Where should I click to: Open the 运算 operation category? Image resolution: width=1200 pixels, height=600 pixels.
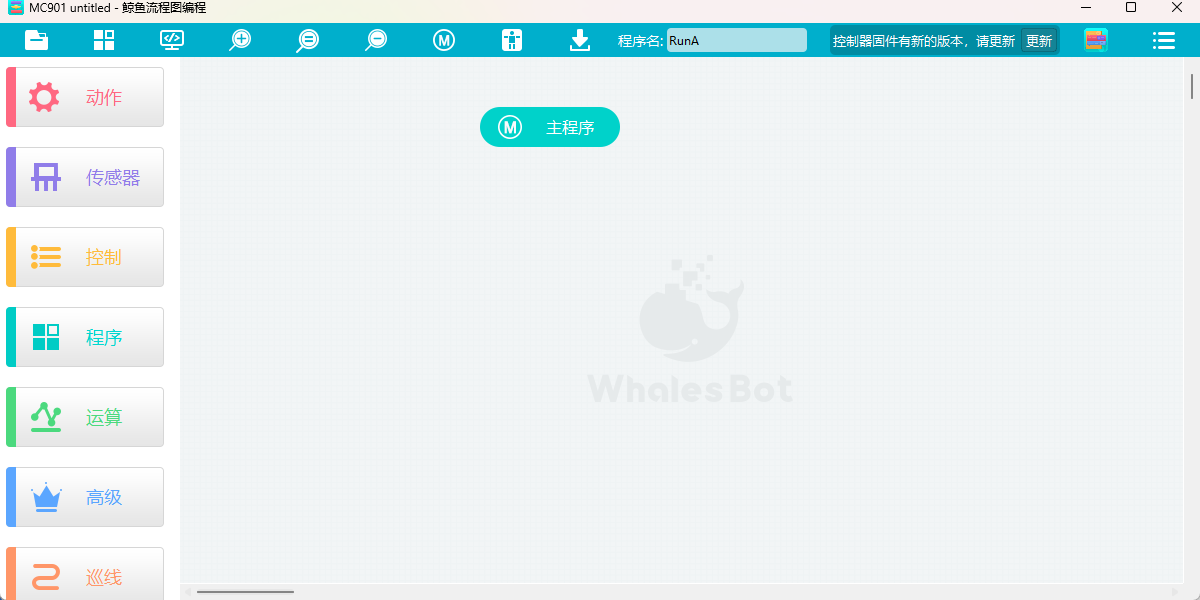pyautogui.click(x=86, y=417)
